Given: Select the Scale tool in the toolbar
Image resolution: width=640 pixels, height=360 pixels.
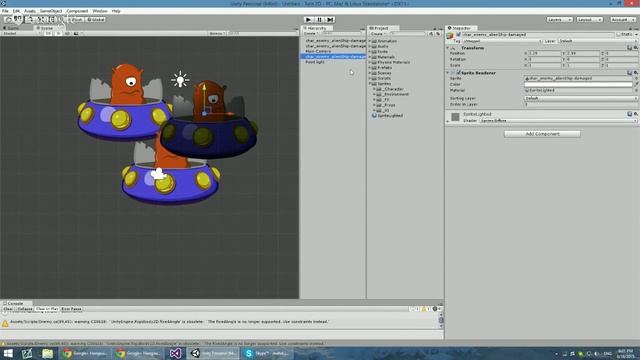Looking at the screenshot, I should pos(40,20).
